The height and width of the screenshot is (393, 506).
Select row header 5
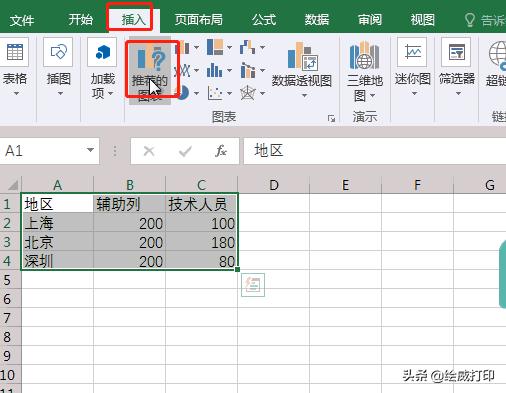[x=10, y=280]
